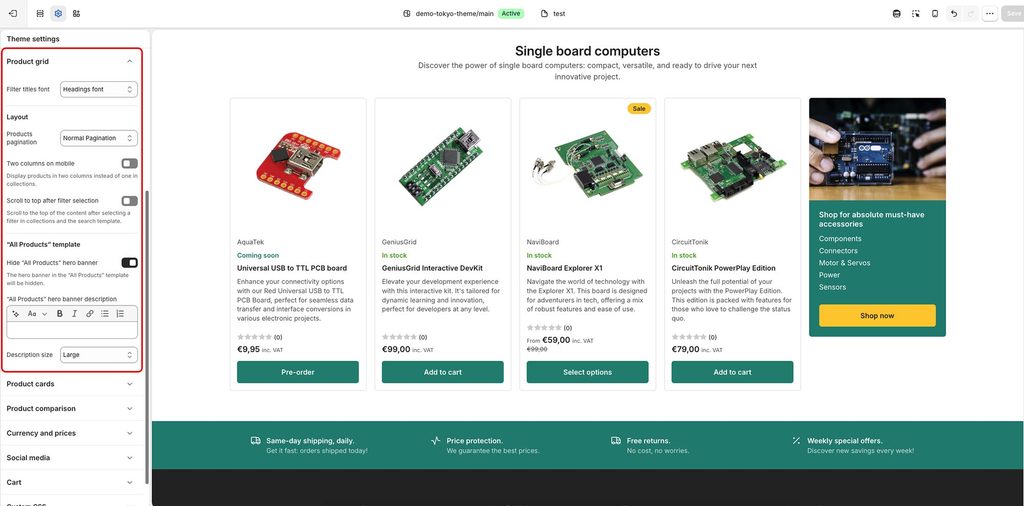Insert link in description editor
Image resolution: width=1024 pixels, height=506 pixels.
coord(89,314)
